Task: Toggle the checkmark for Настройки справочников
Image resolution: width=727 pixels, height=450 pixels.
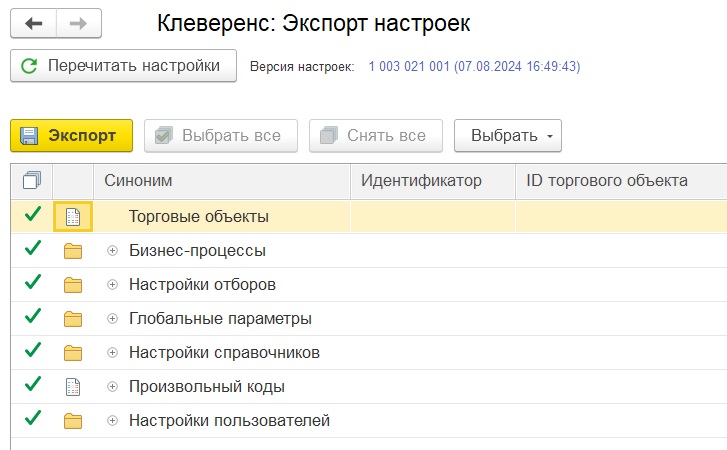Action: click(32, 350)
